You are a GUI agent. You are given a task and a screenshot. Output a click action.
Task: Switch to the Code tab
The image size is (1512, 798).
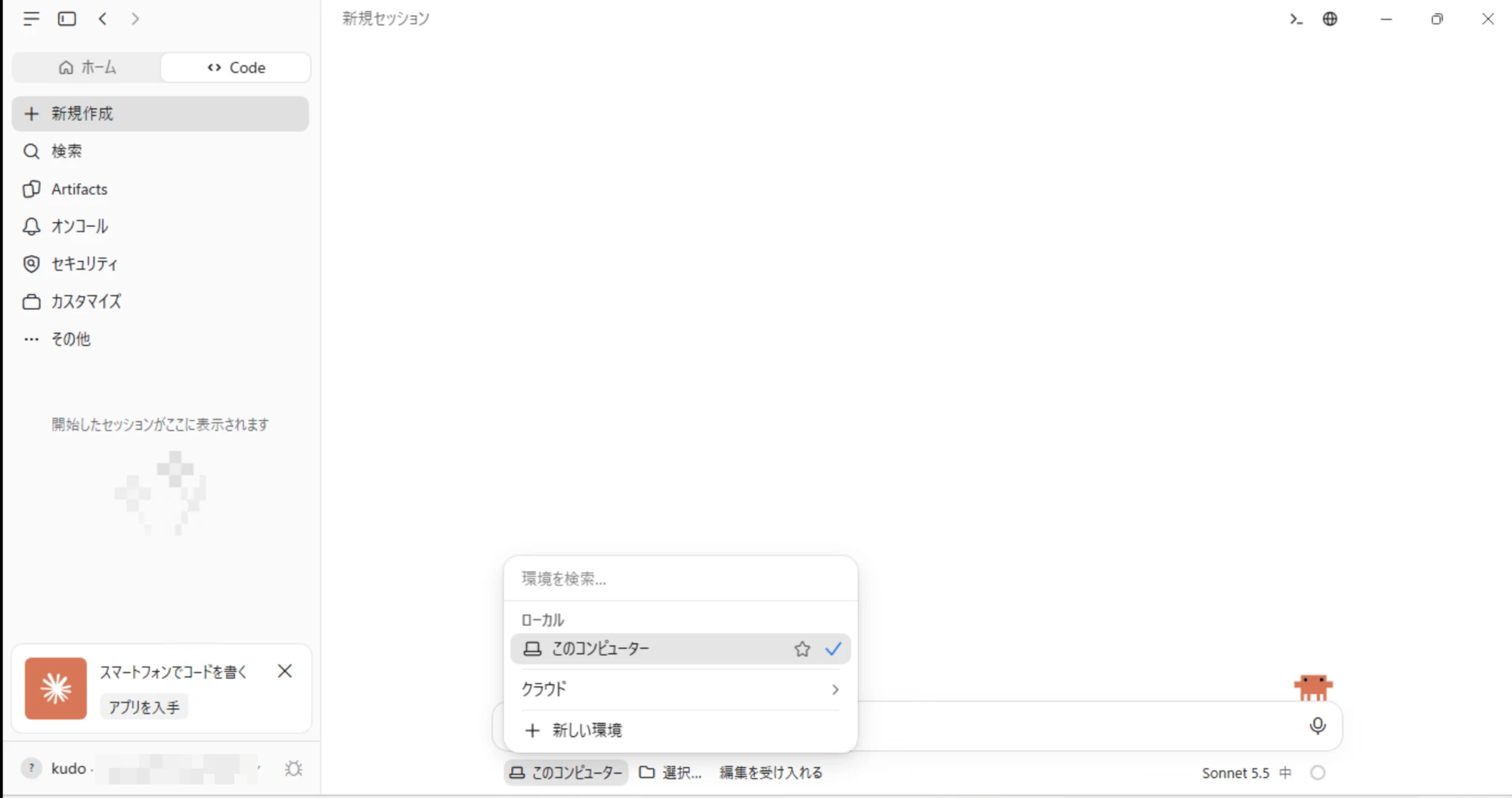click(x=236, y=67)
